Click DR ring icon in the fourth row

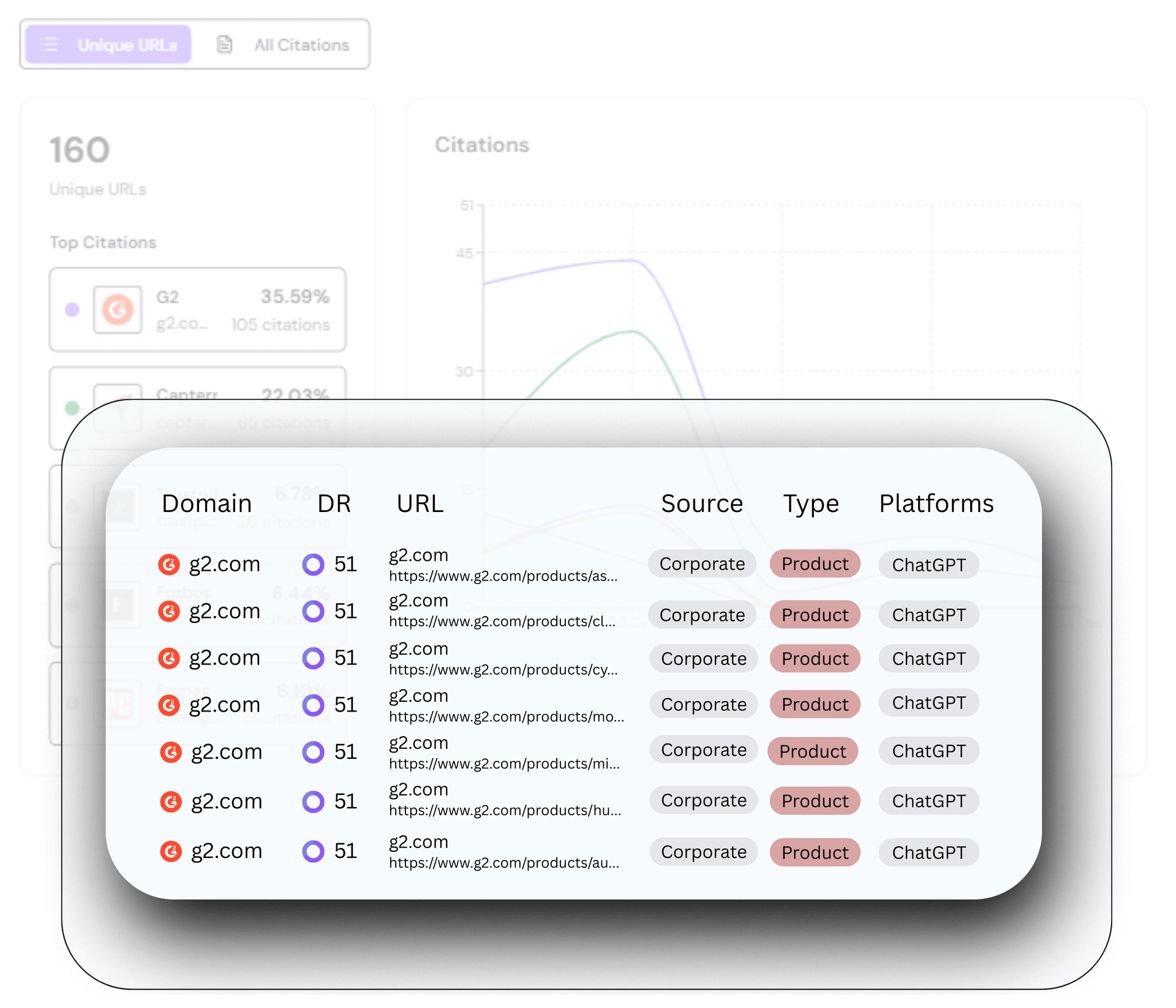pos(313,705)
